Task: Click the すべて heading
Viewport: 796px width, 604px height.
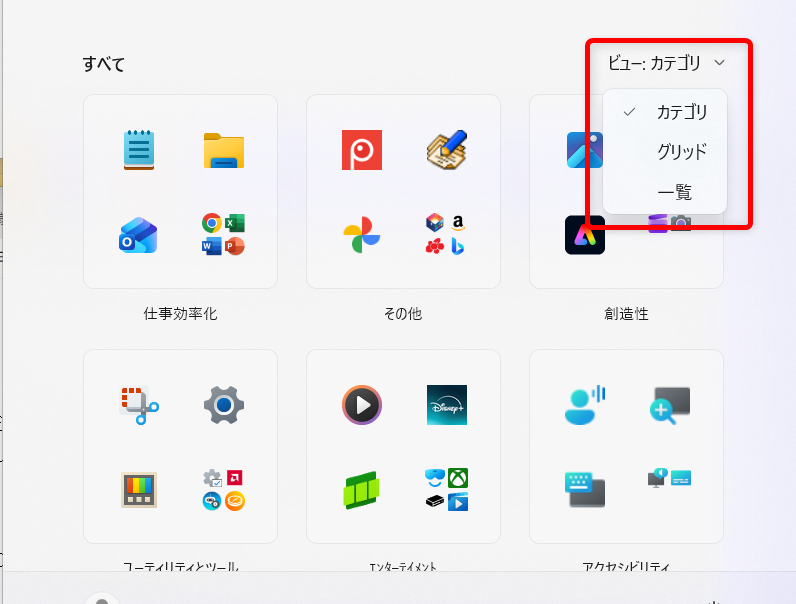Action: pos(104,64)
